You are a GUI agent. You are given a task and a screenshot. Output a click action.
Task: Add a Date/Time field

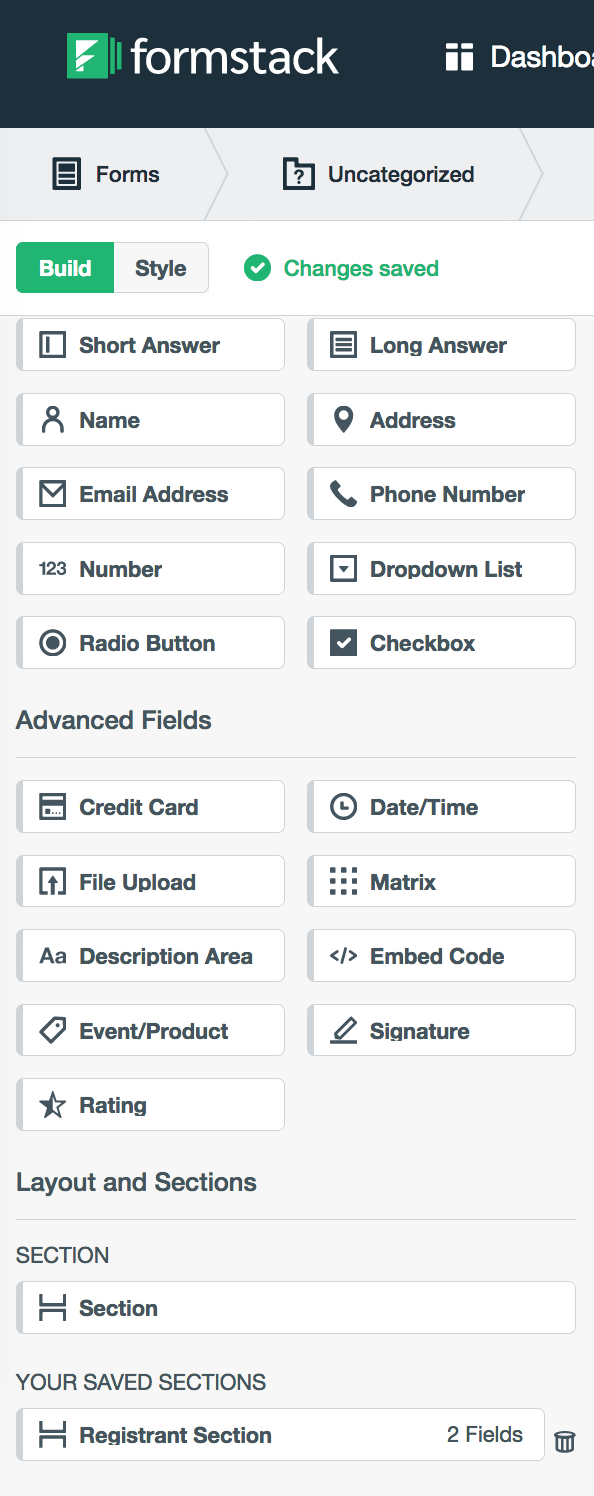coord(441,807)
